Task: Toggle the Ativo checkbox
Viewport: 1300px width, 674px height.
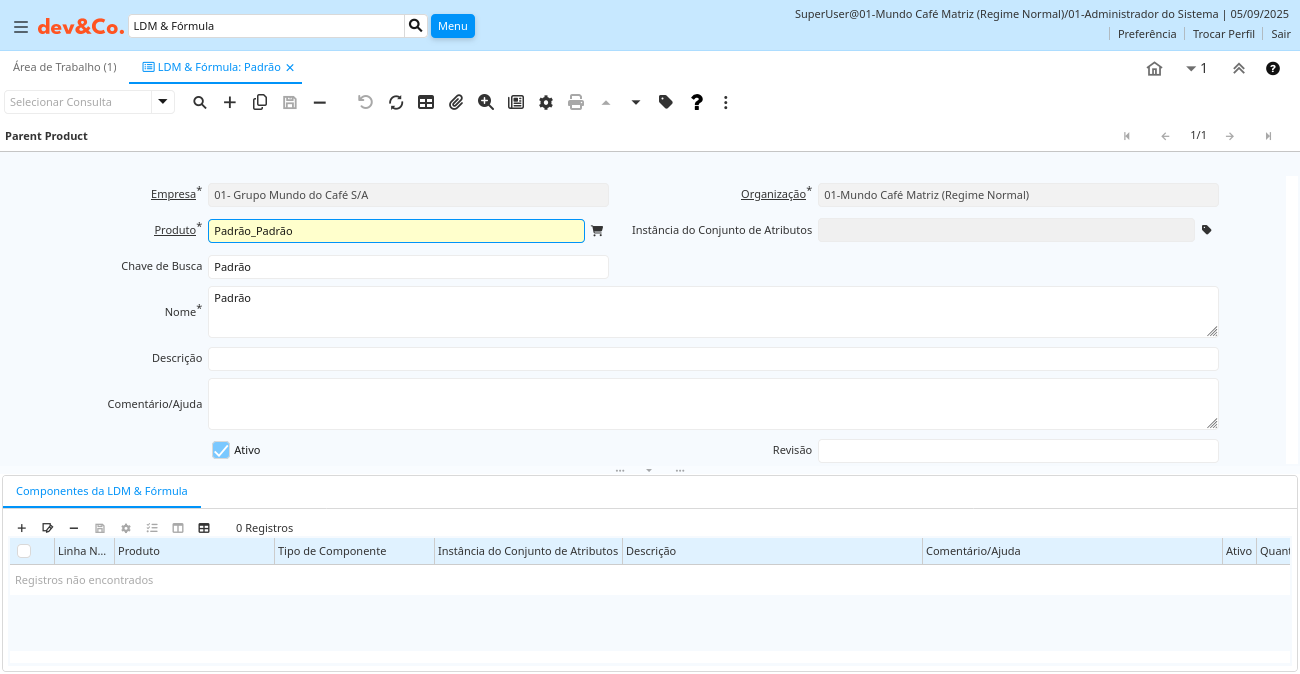Action: point(221,450)
